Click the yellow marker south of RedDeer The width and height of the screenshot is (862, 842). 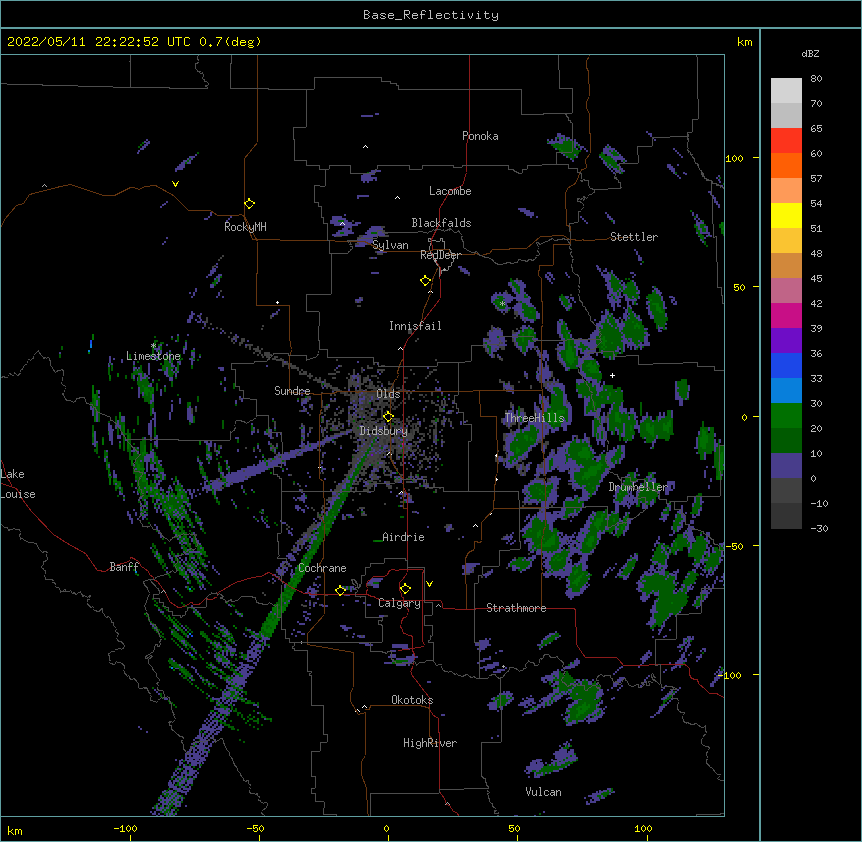click(425, 281)
